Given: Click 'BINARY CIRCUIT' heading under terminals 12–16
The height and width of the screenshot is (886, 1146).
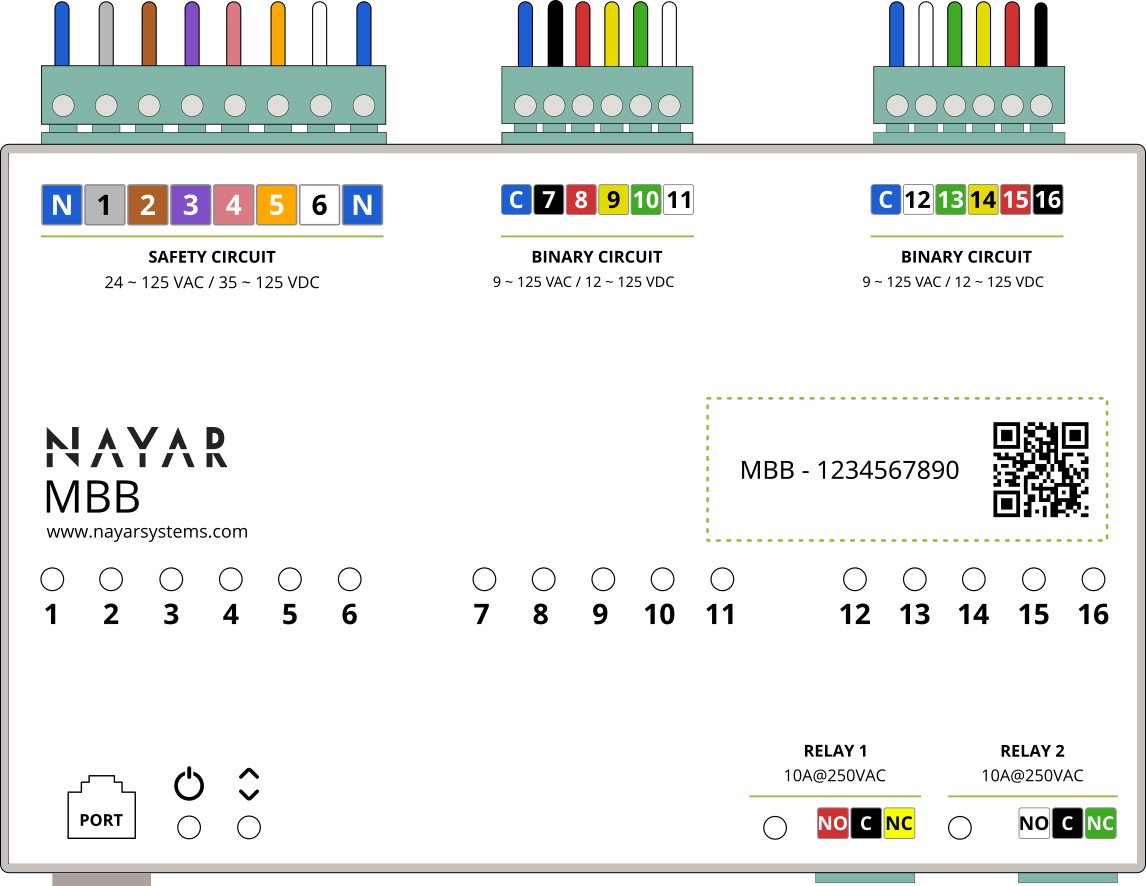Looking at the screenshot, I should click(x=966, y=257).
